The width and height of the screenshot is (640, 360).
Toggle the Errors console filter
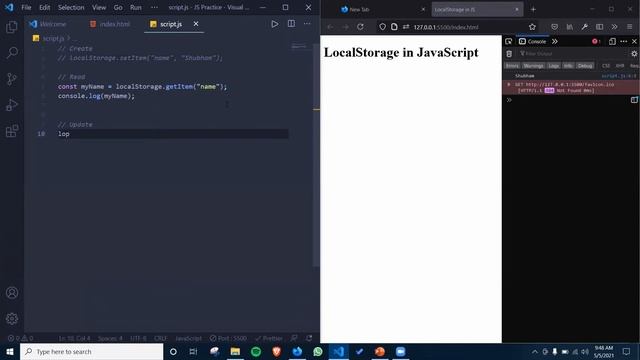coord(512,66)
